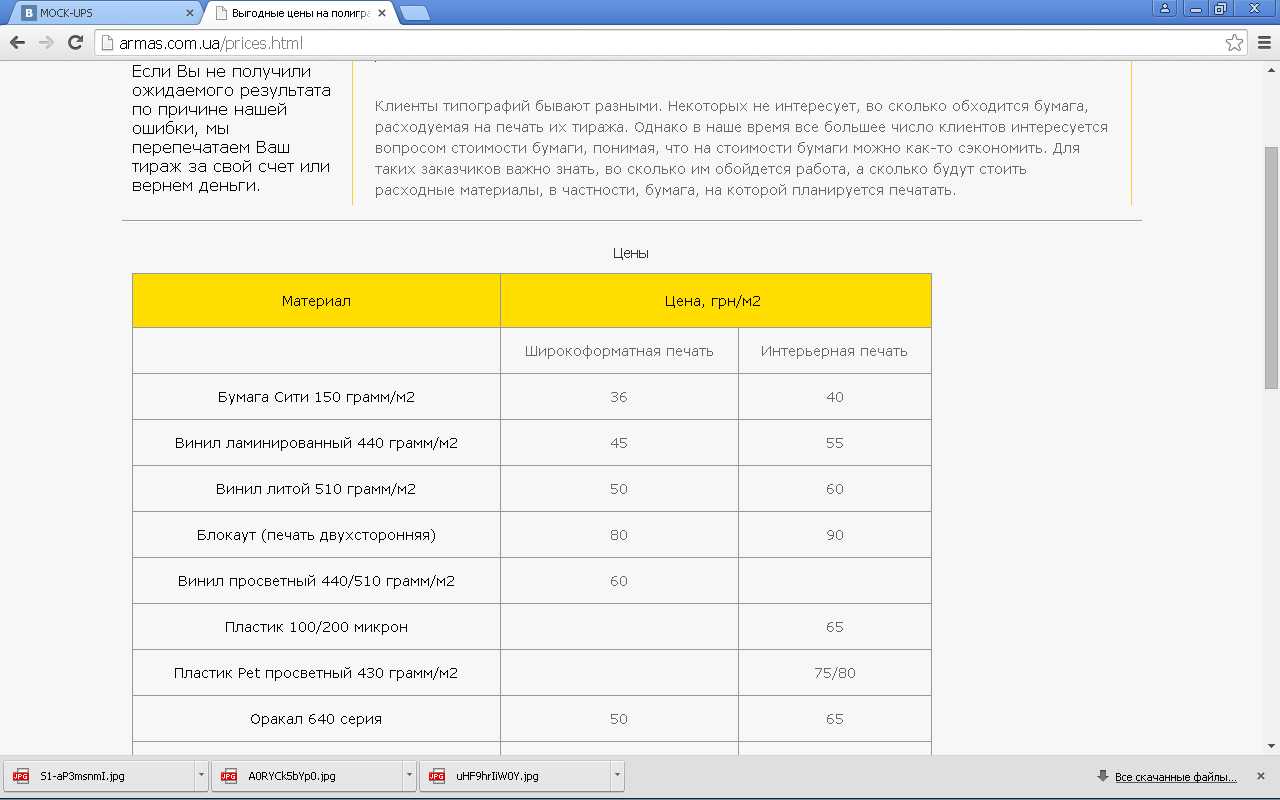Click price 36 for Бумага Сити

pyautogui.click(x=619, y=397)
